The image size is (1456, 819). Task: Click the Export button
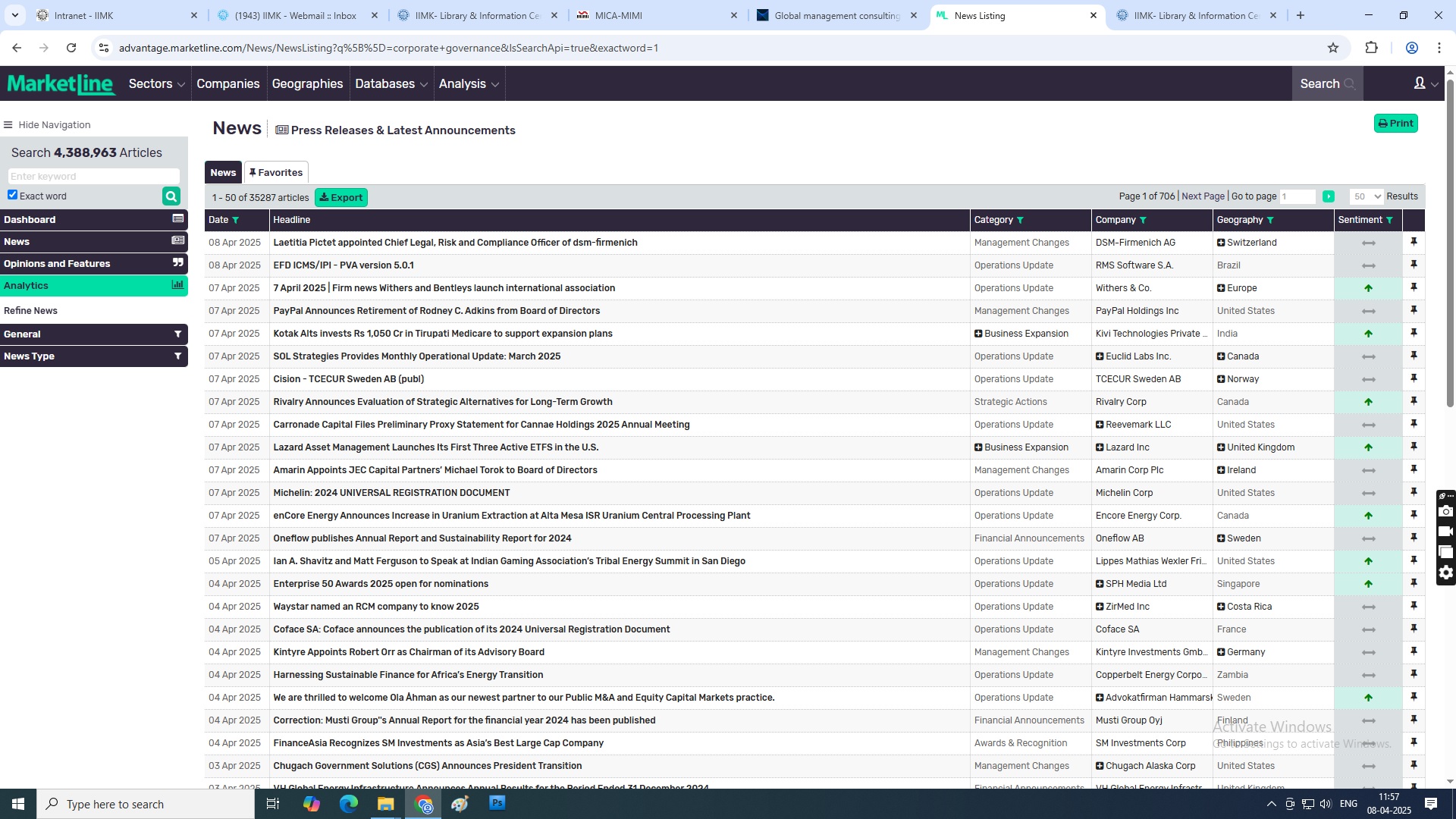(x=341, y=197)
